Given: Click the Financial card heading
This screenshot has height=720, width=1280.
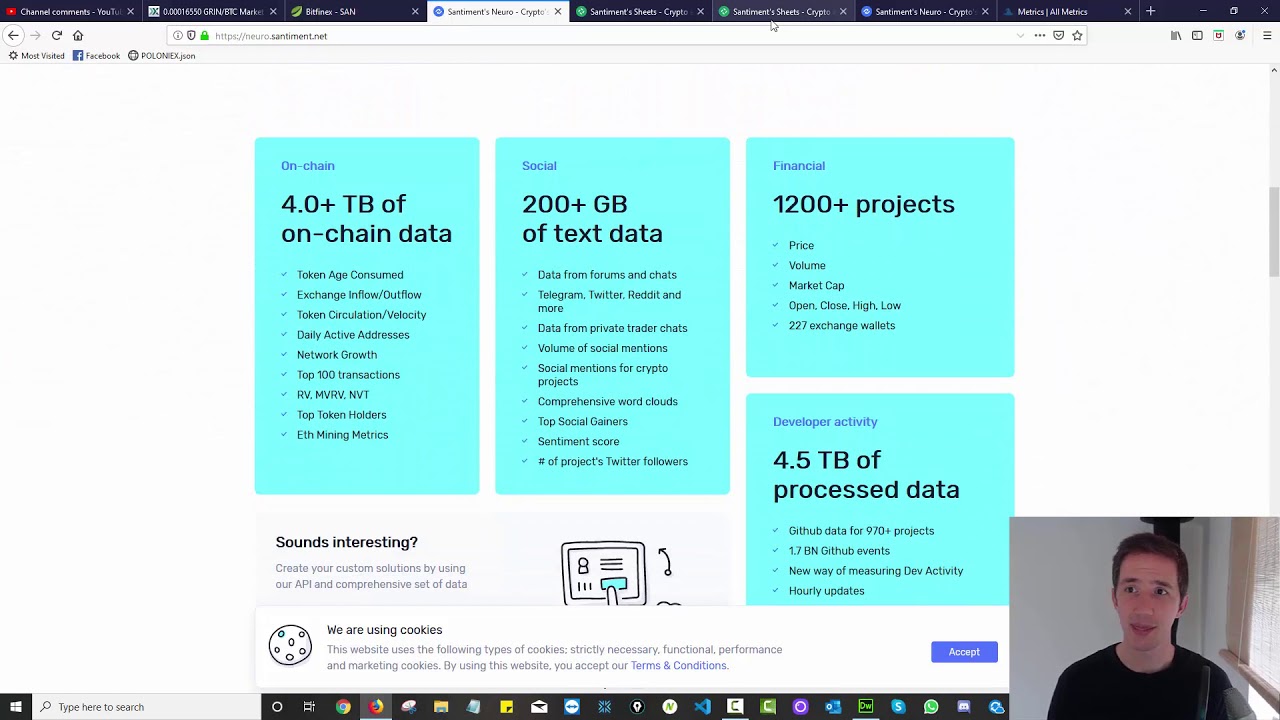Looking at the screenshot, I should [799, 166].
